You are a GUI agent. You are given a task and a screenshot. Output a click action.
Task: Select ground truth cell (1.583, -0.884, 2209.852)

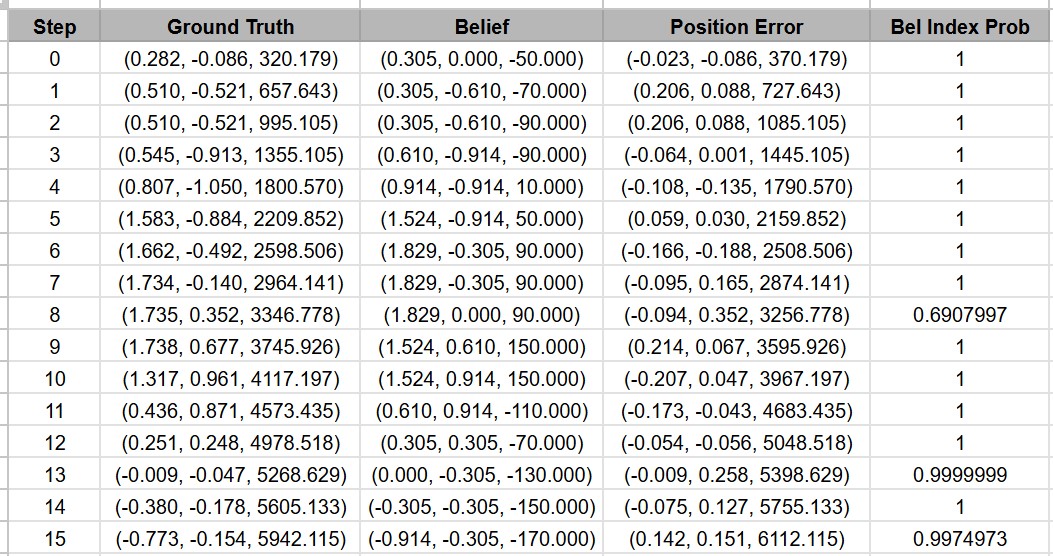pos(230,219)
